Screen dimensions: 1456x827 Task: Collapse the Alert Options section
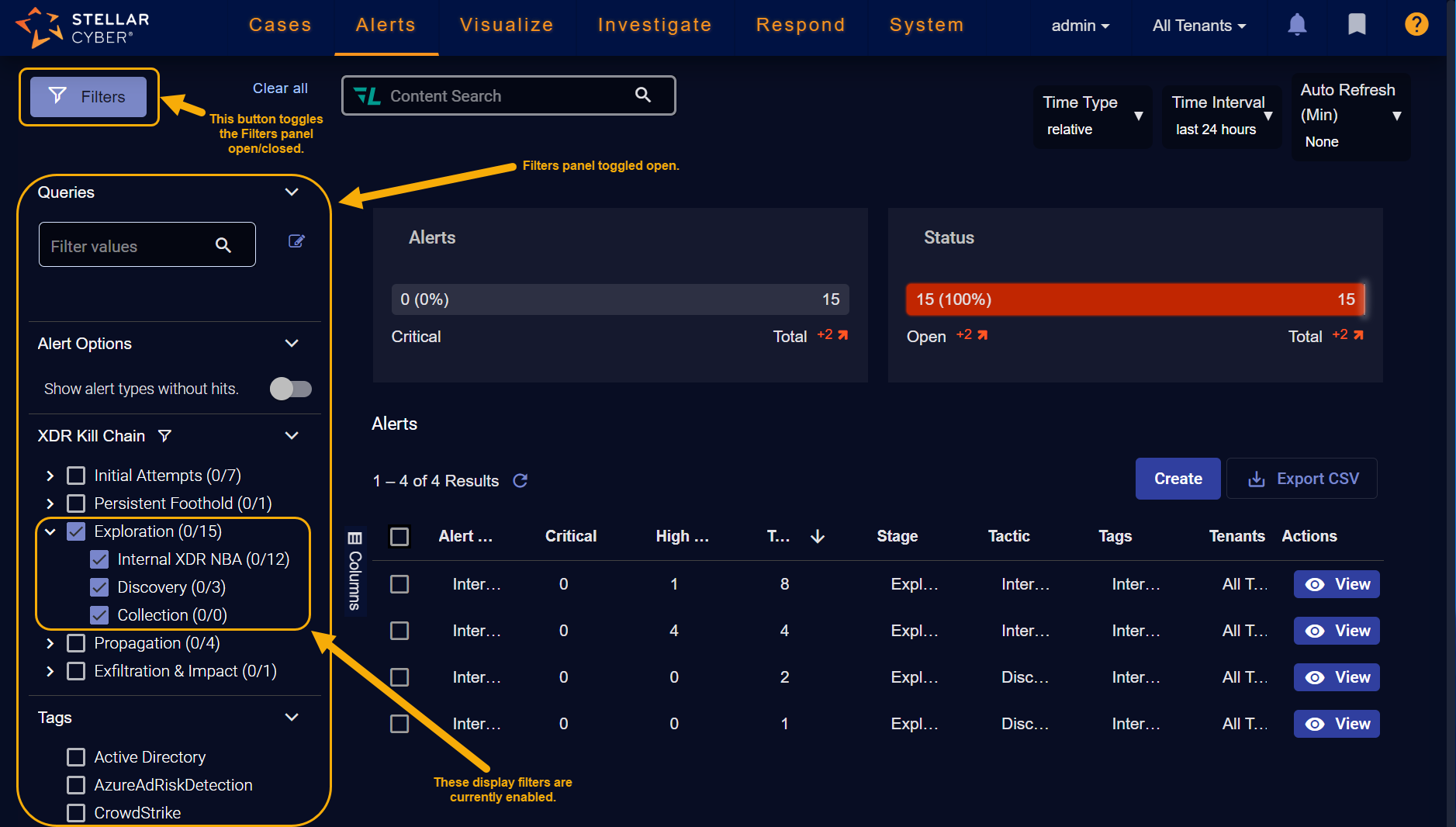click(292, 344)
